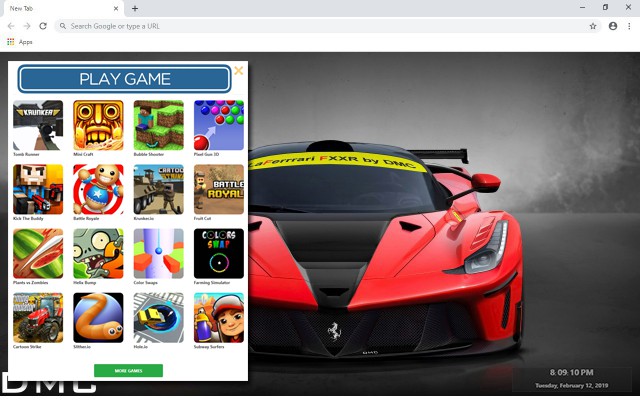The image size is (640, 400).
Task: Open the colored bubbles shooter game icon
Action: point(219,125)
